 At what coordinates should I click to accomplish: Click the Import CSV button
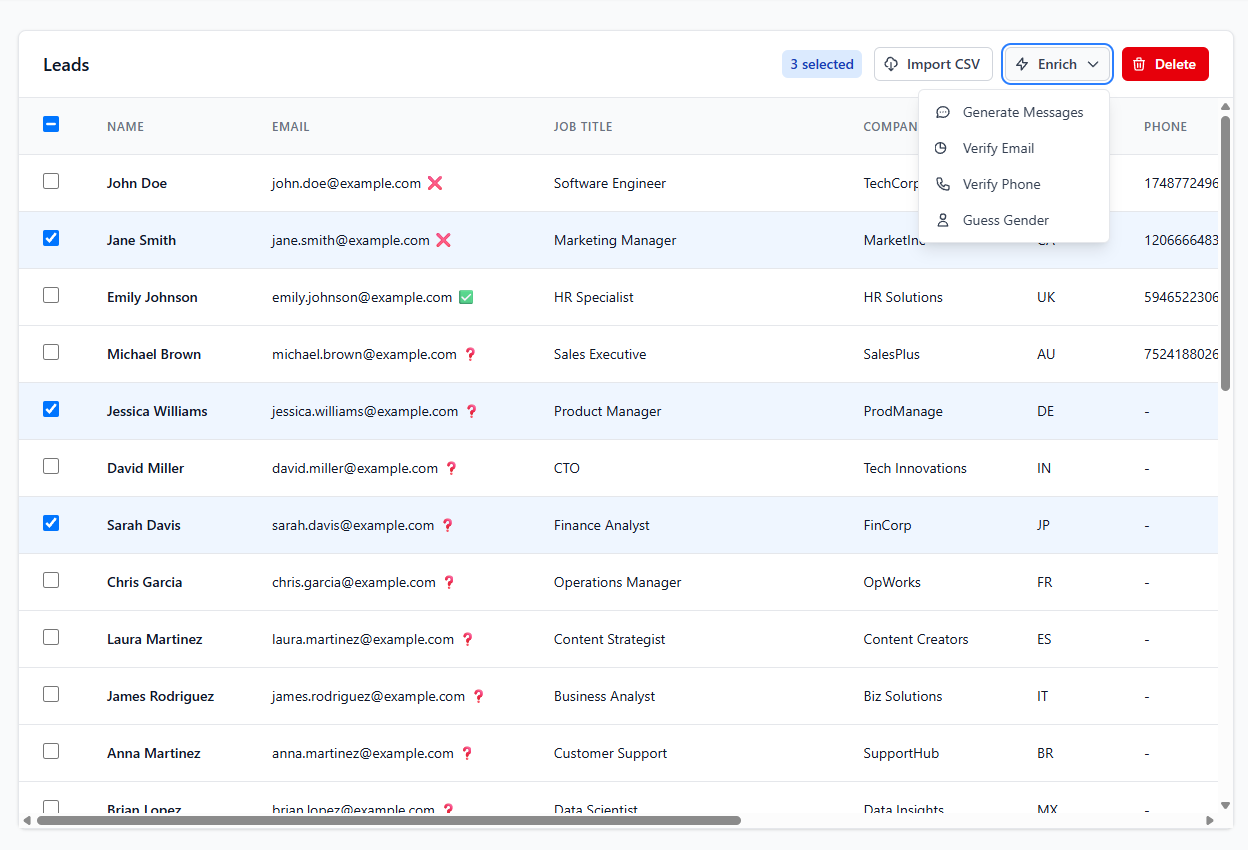933,64
